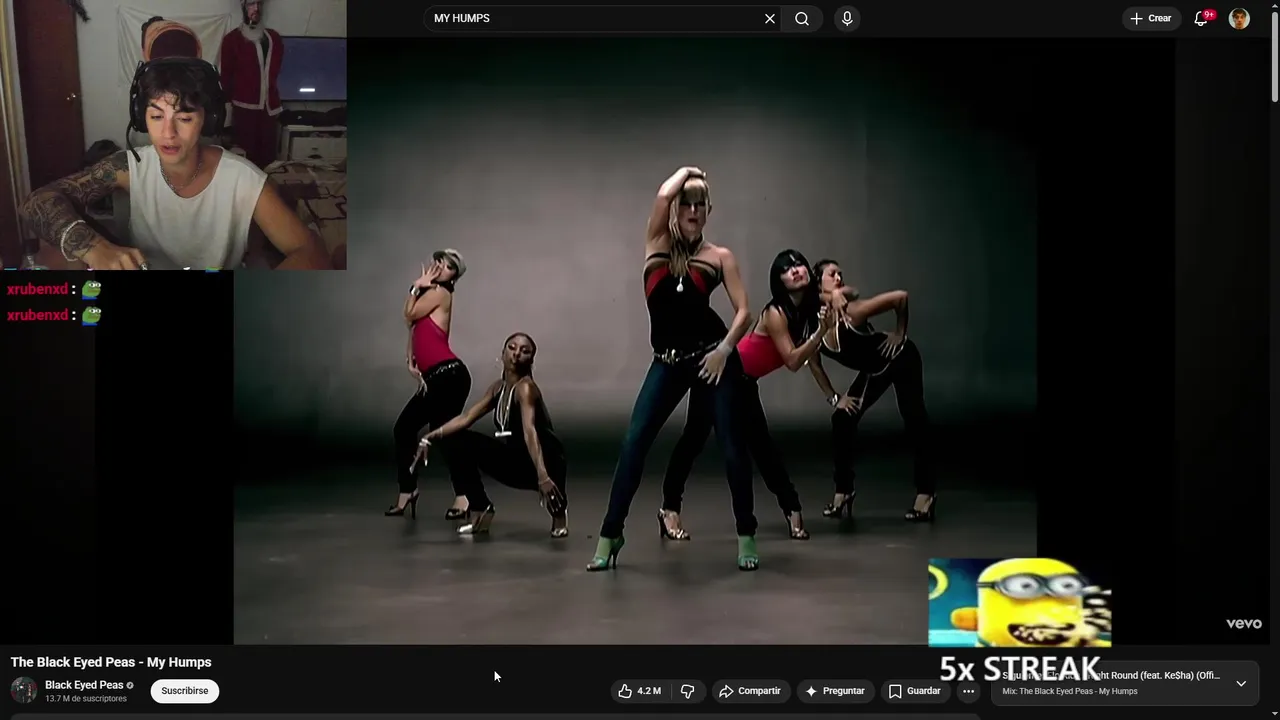
Task: Open Black Eyed Peas channel name link
Action: (x=84, y=685)
